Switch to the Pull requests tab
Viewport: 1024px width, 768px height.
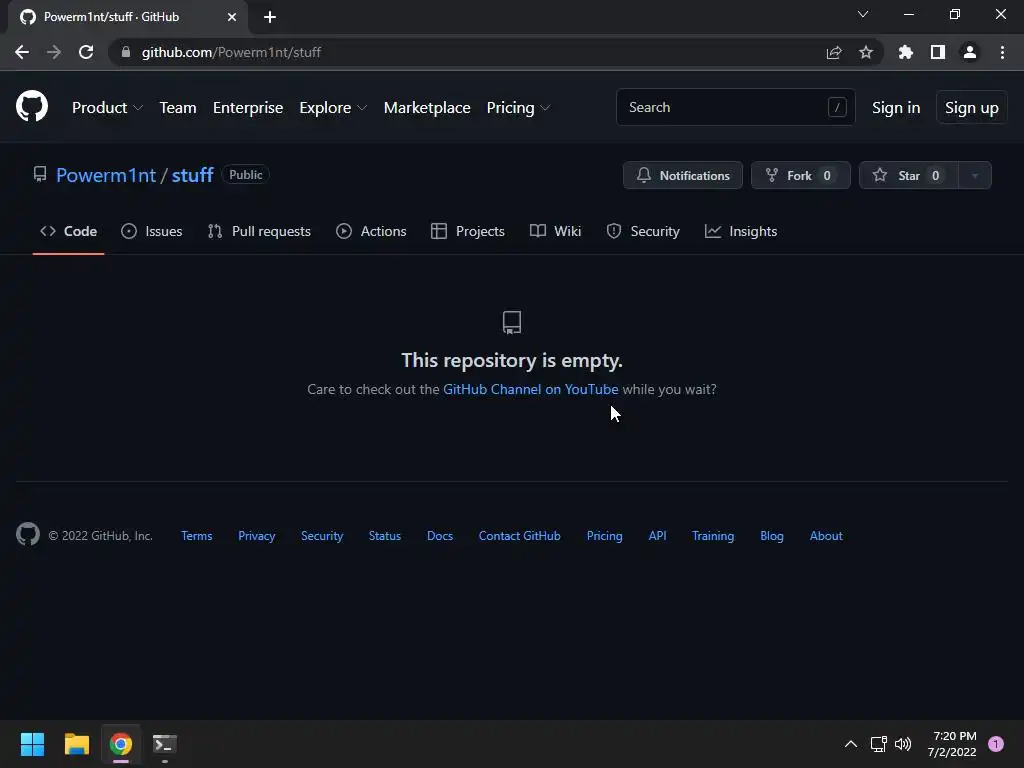[259, 231]
